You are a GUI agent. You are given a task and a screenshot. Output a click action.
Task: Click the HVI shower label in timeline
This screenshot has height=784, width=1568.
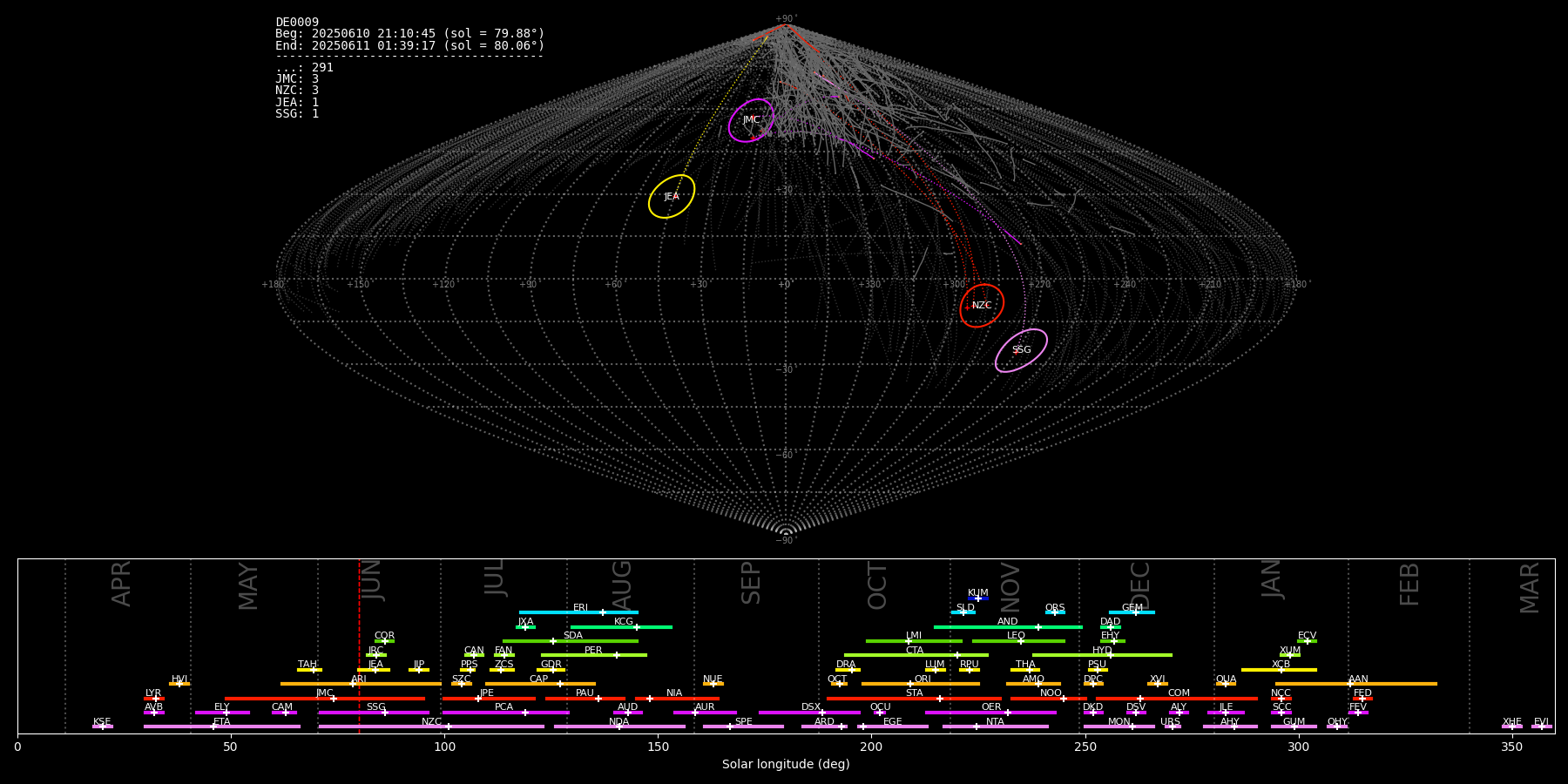point(179,679)
